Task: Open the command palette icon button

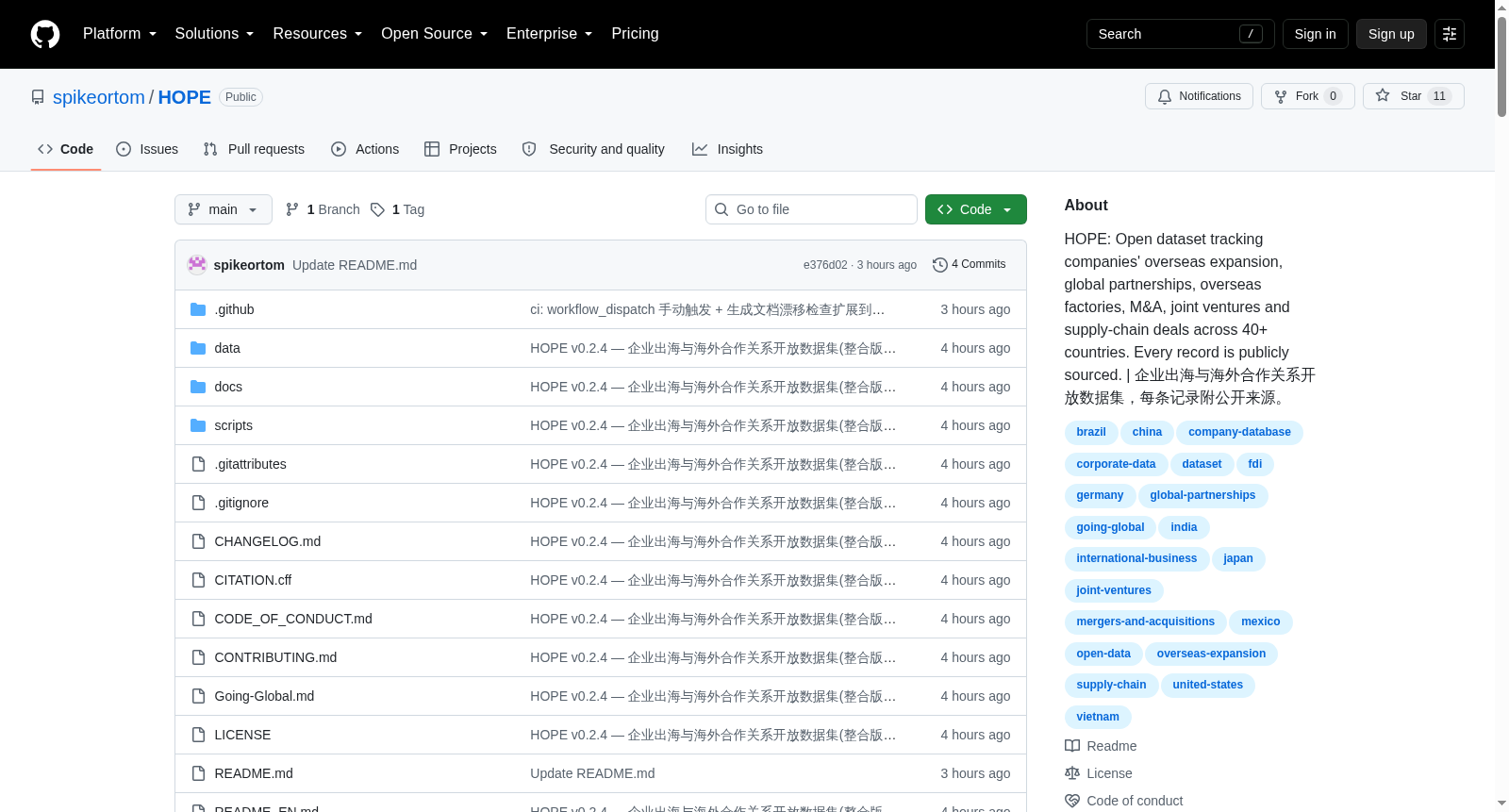Action: (x=1450, y=34)
